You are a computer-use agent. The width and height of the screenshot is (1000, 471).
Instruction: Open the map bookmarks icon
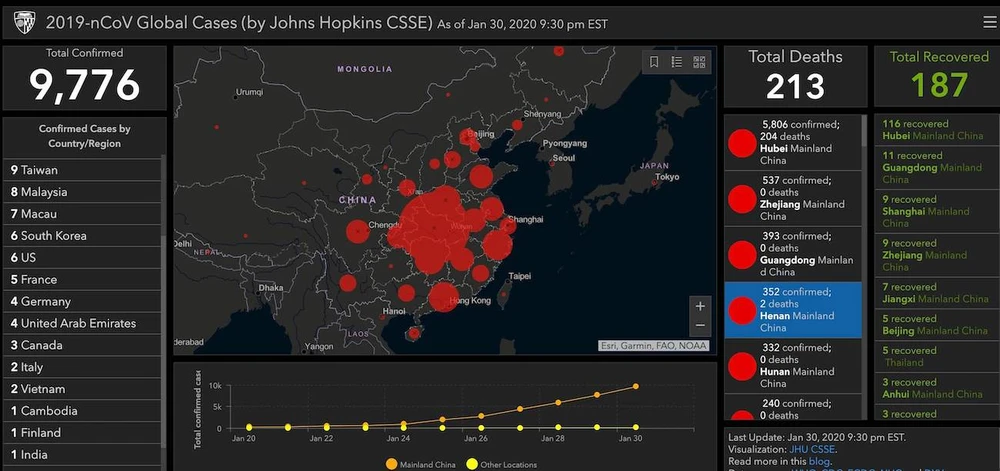[654, 62]
